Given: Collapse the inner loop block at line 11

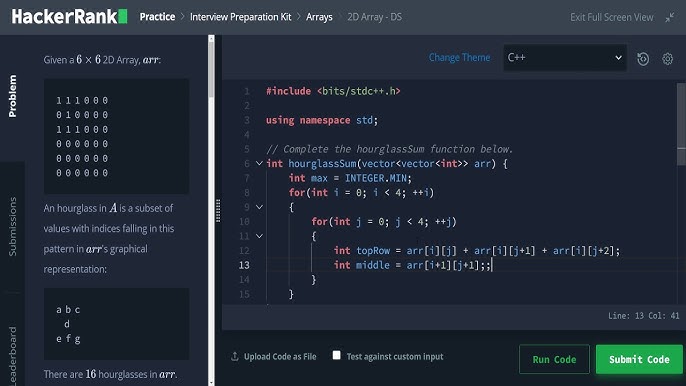Looking at the screenshot, I should [259, 236].
